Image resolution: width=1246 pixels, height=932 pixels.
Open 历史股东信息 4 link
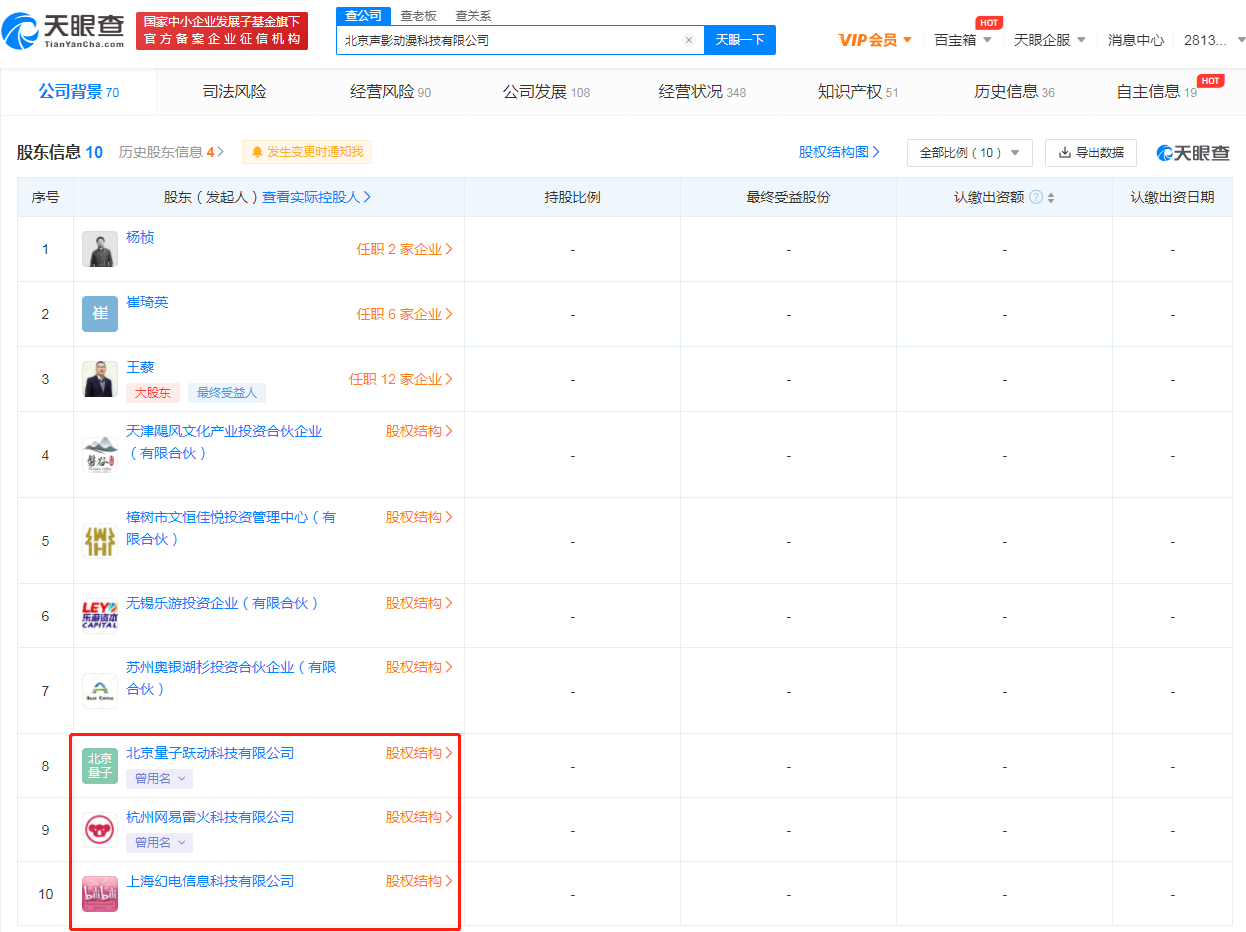tap(171, 152)
